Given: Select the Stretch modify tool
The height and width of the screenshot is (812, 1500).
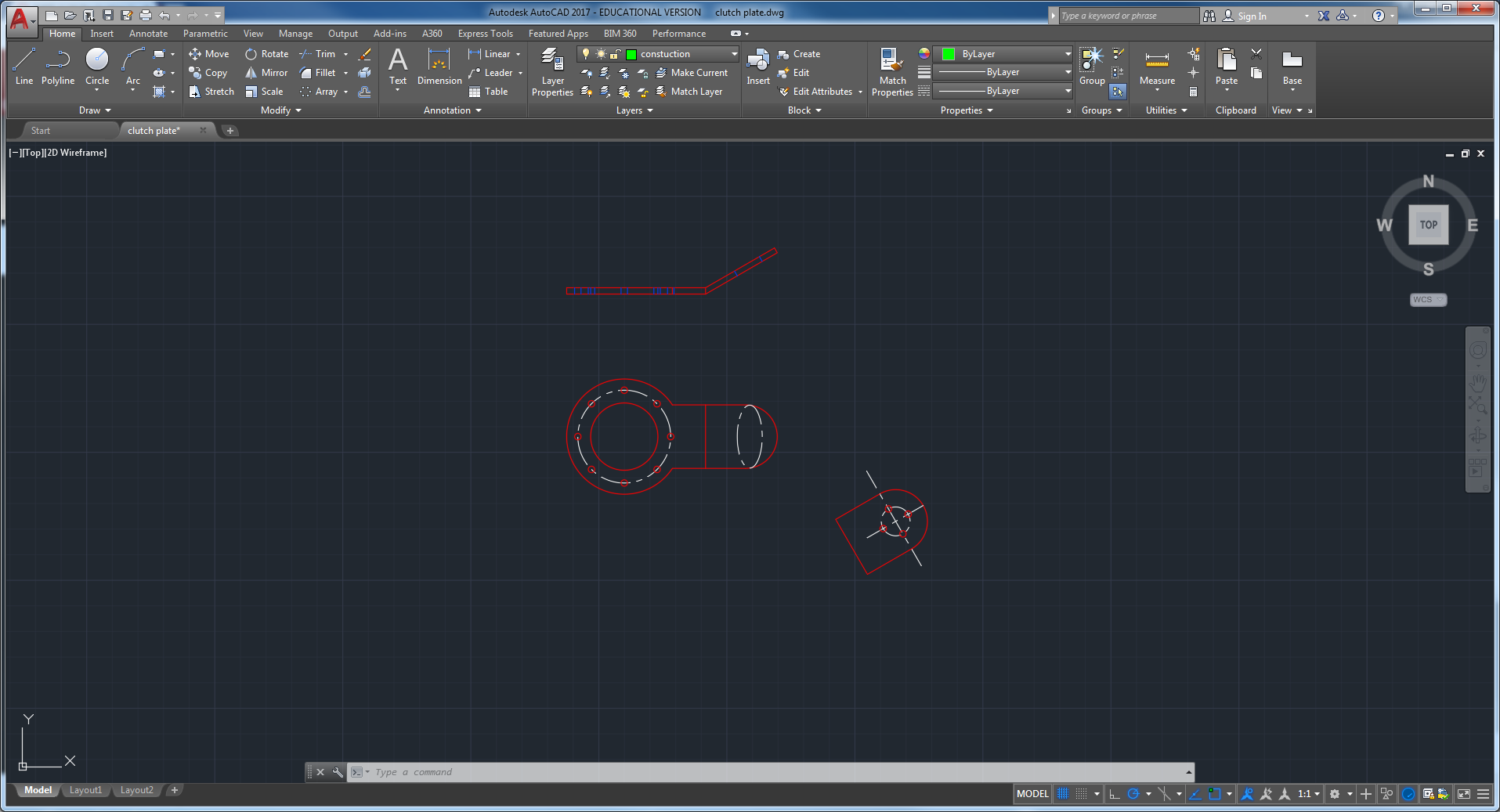Looking at the screenshot, I should click(x=211, y=92).
